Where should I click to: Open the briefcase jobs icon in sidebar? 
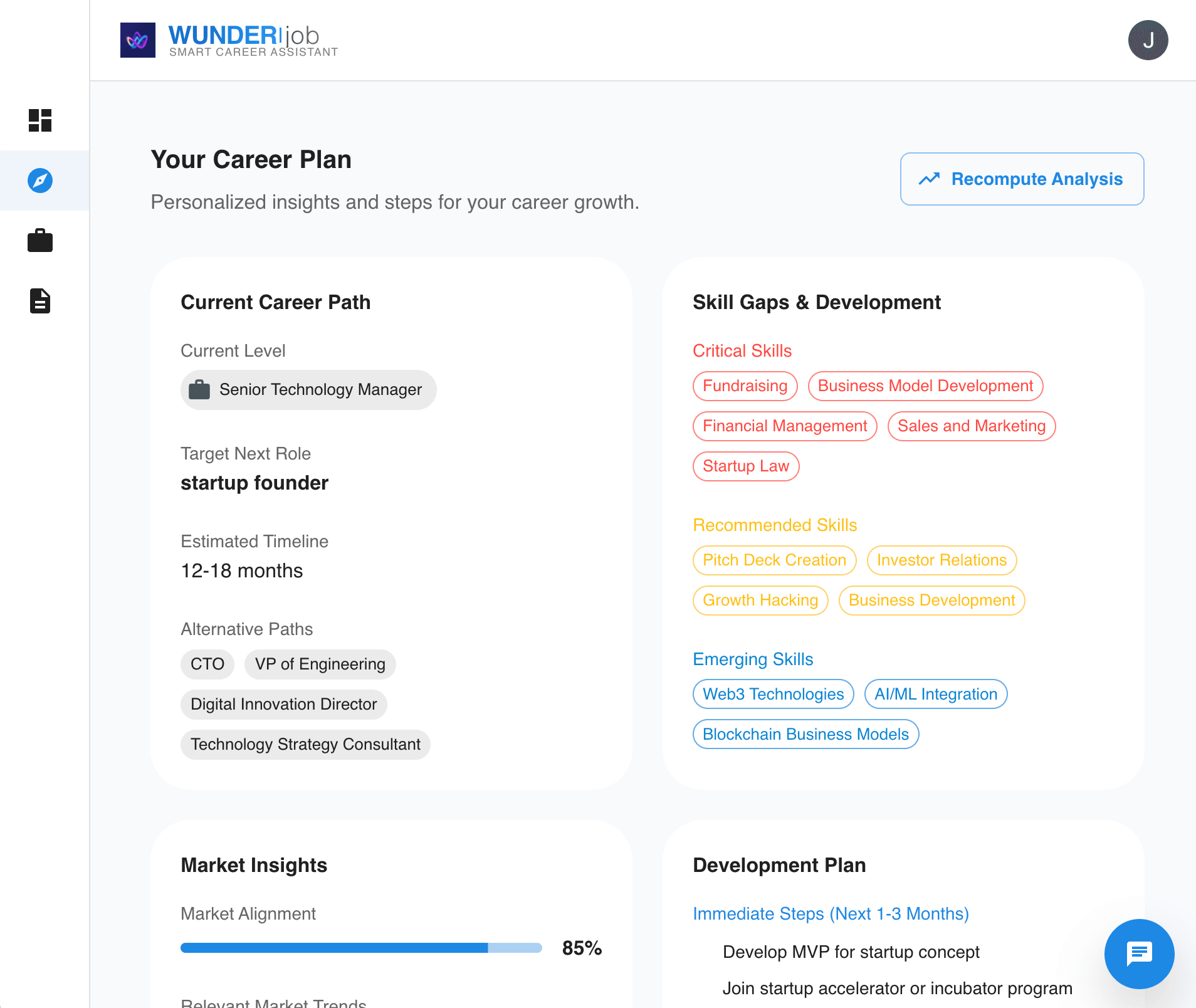pos(40,241)
